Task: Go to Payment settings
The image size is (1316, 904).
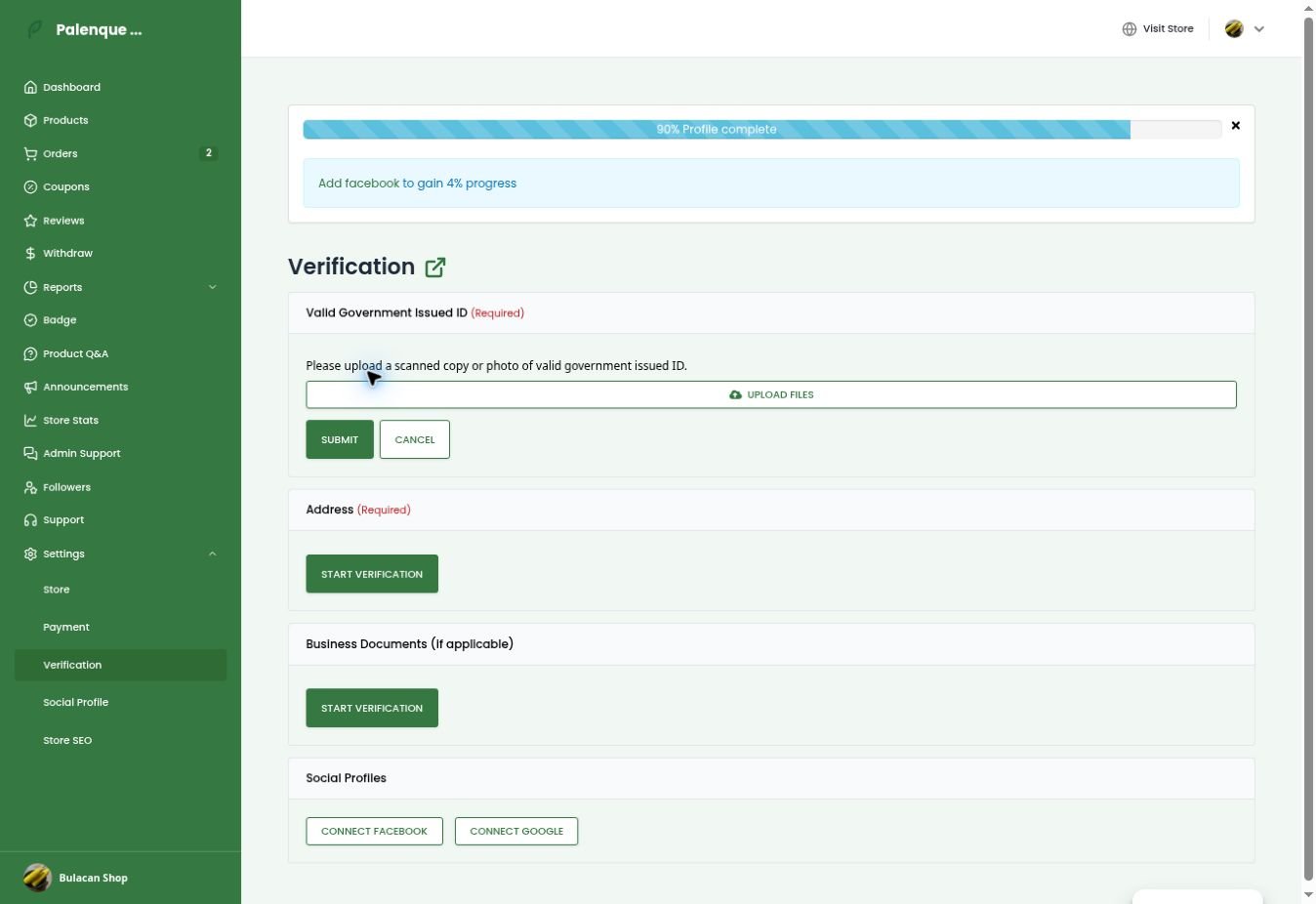Action: click(x=66, y=627)
